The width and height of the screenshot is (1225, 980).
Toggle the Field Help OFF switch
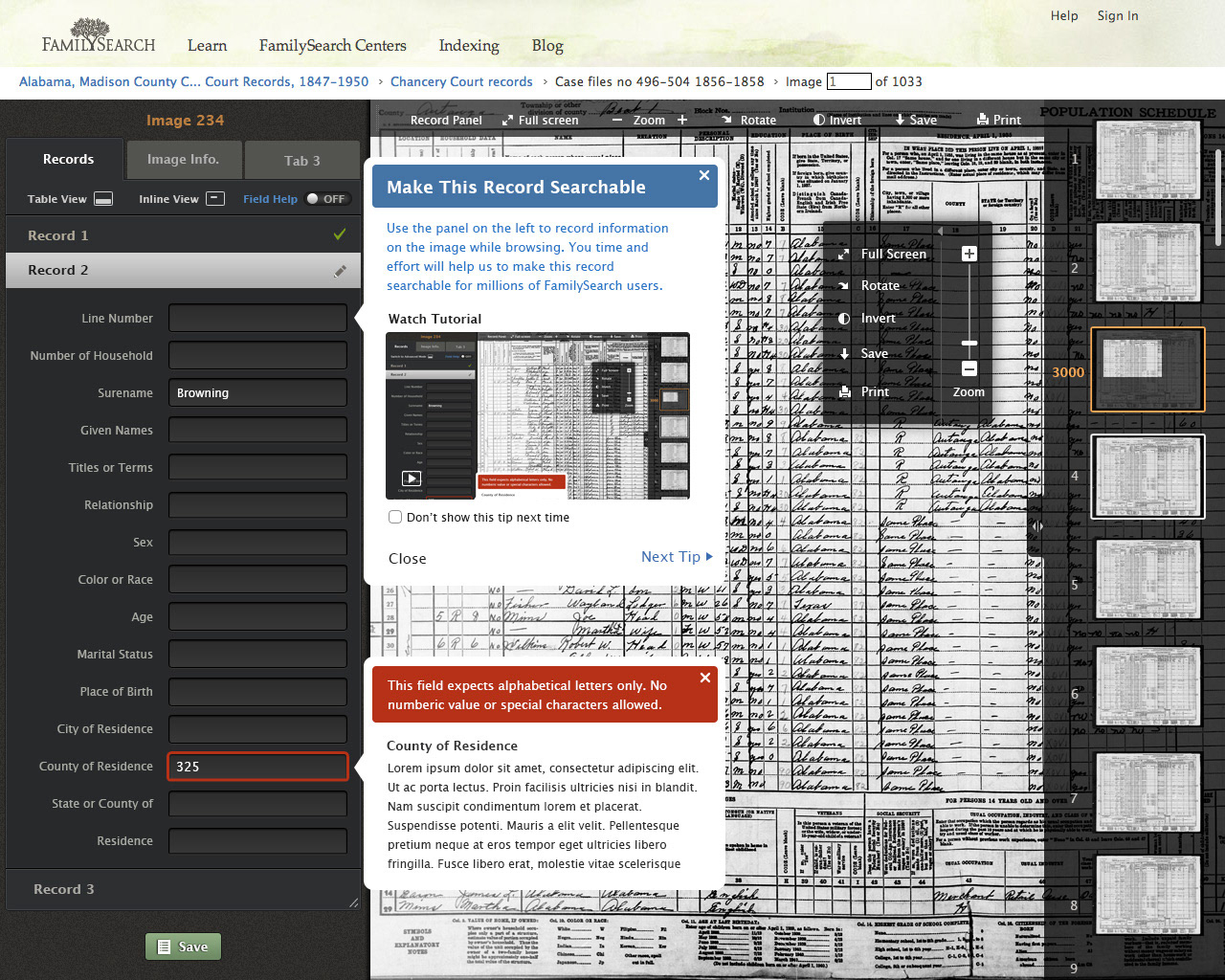tap(327, 199)
